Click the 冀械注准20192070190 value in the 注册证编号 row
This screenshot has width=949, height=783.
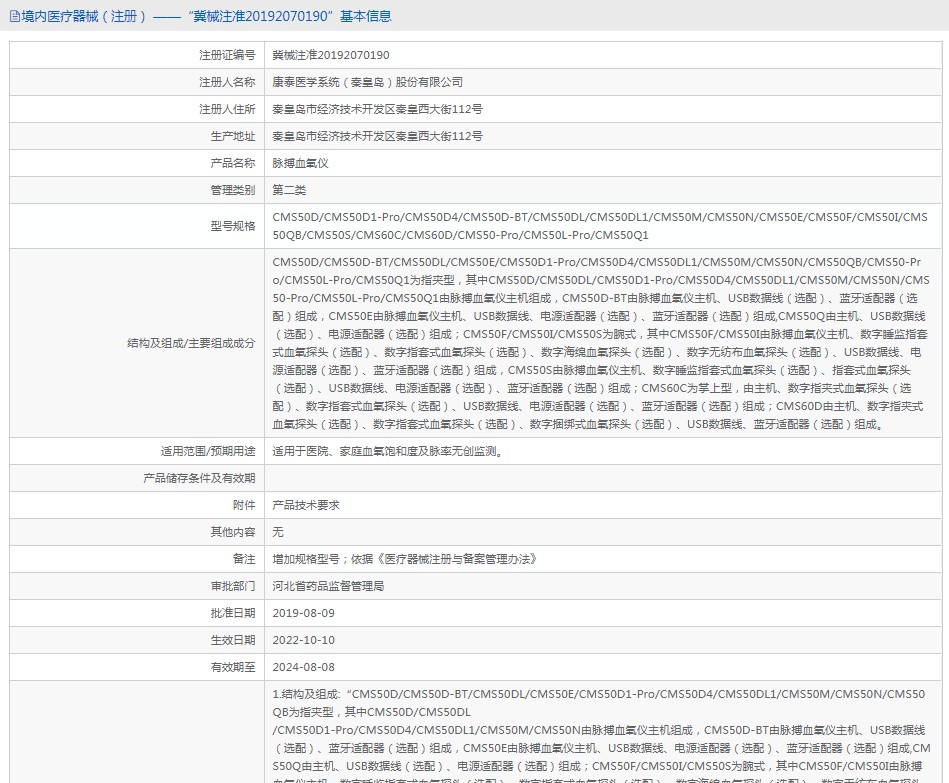(x=330, y=55)
